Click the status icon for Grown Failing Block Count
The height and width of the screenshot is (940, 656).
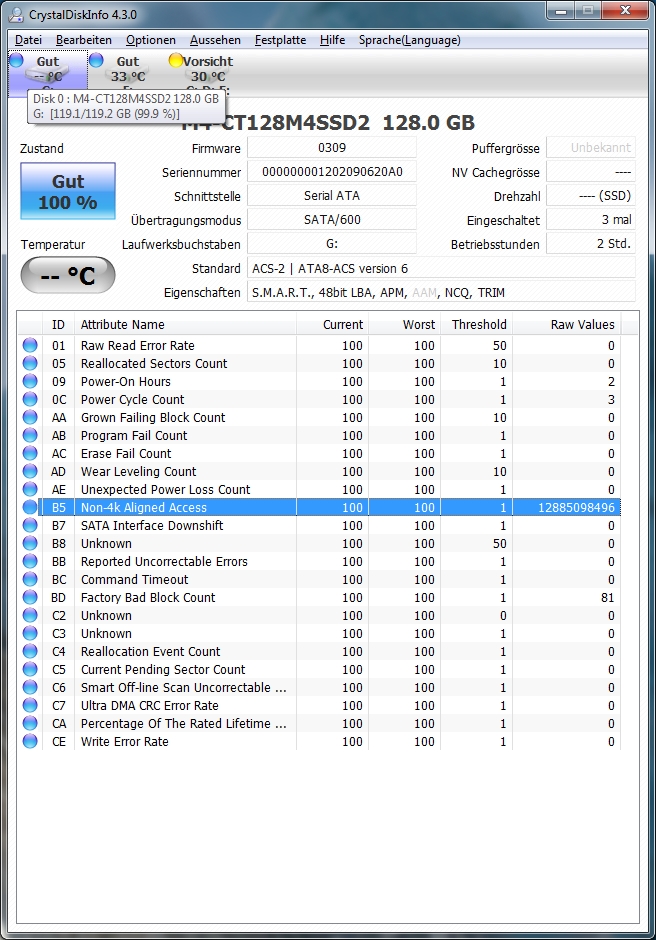(x=30, y=417)
